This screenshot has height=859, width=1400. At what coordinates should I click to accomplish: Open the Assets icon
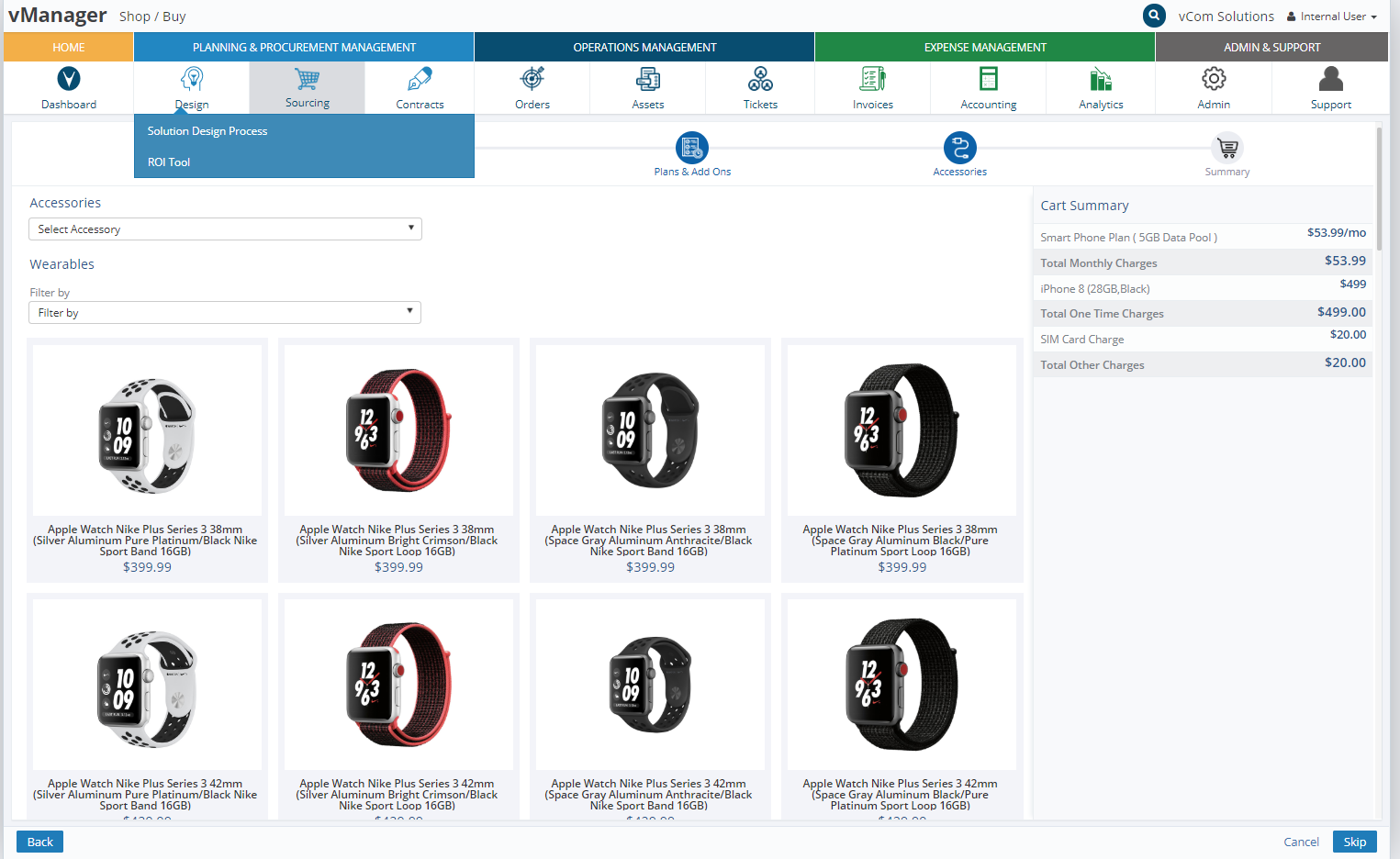pyautogui.click(x=648, y=79)
